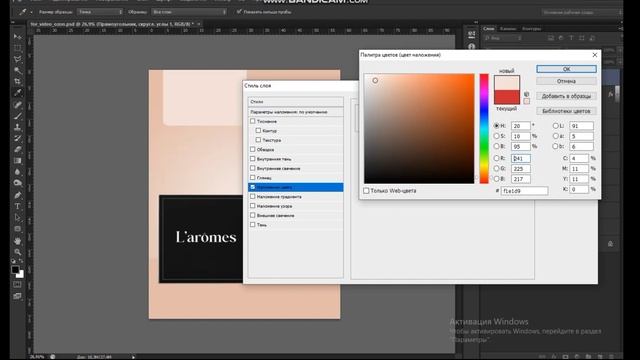Image resolution: width=640 pixels, height=360 pixels.
Task: Open Библиотеки цветов button
Action: pyautogui.click(x=566, y=111)
